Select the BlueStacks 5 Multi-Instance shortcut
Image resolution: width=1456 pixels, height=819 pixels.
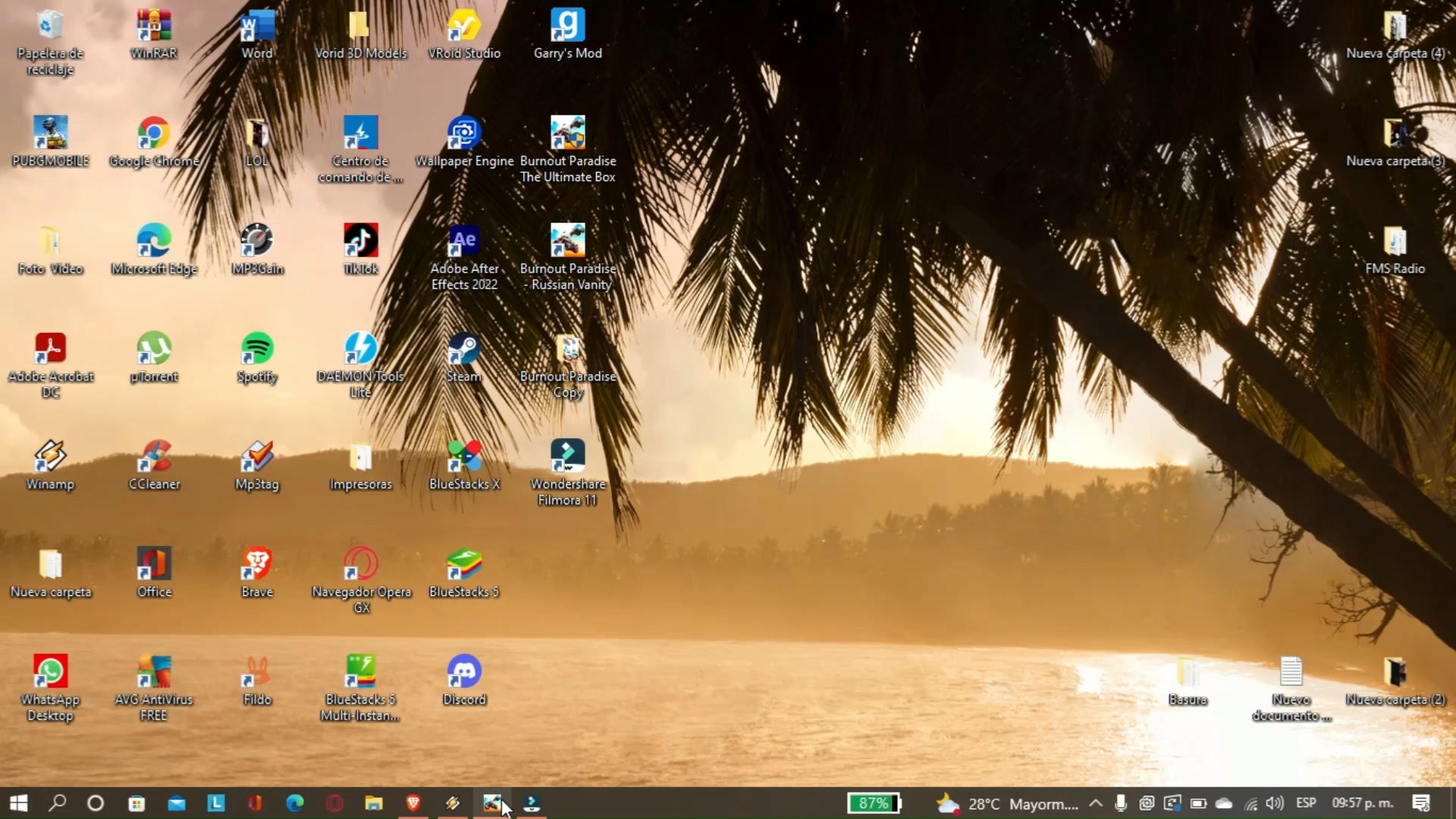pyautogui.click(x=361, y=689)
